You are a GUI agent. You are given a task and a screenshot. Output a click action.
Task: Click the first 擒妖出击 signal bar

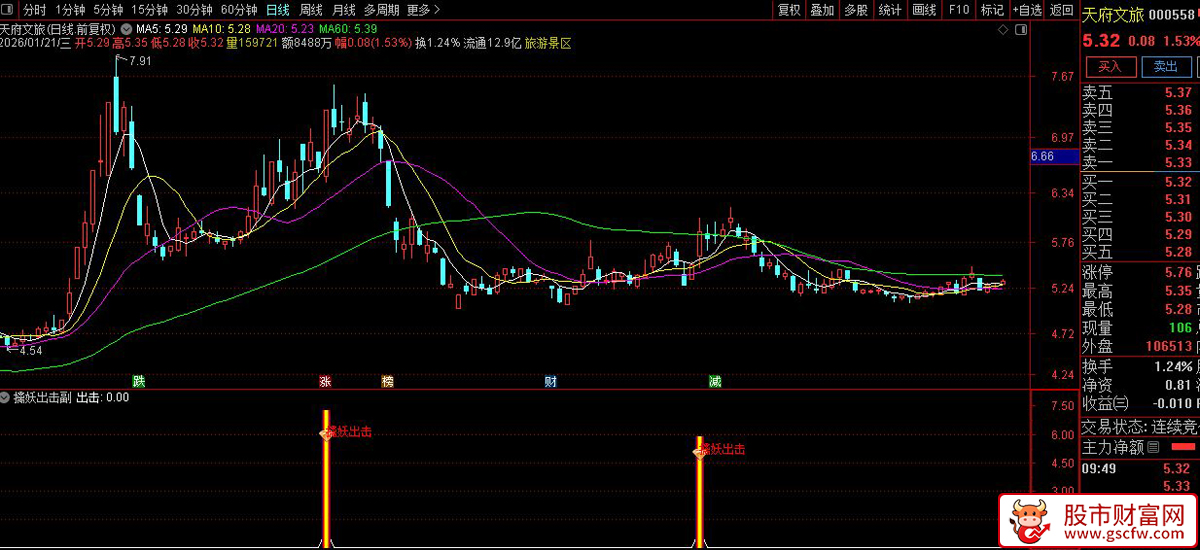(326, 478)
